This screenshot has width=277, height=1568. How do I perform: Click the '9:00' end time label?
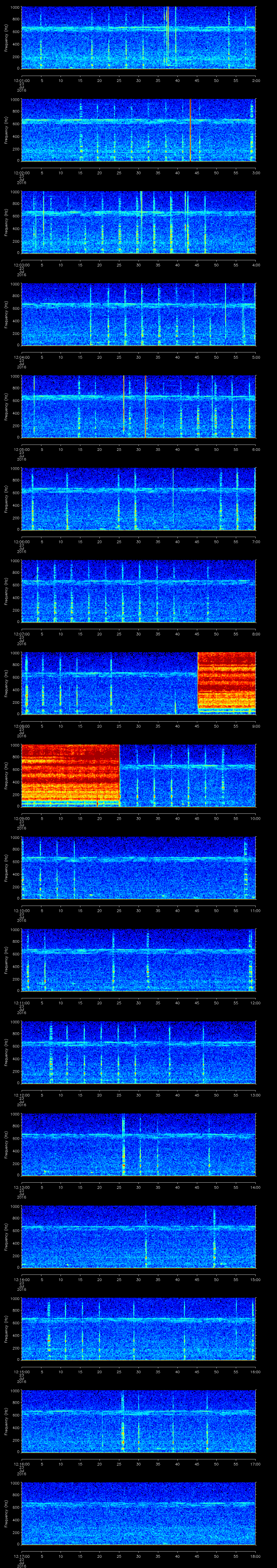(x=256, y=726)
